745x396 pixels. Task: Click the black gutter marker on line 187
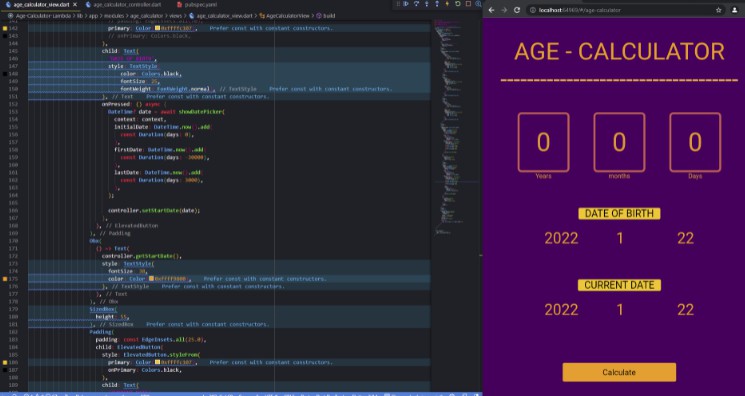5,370
